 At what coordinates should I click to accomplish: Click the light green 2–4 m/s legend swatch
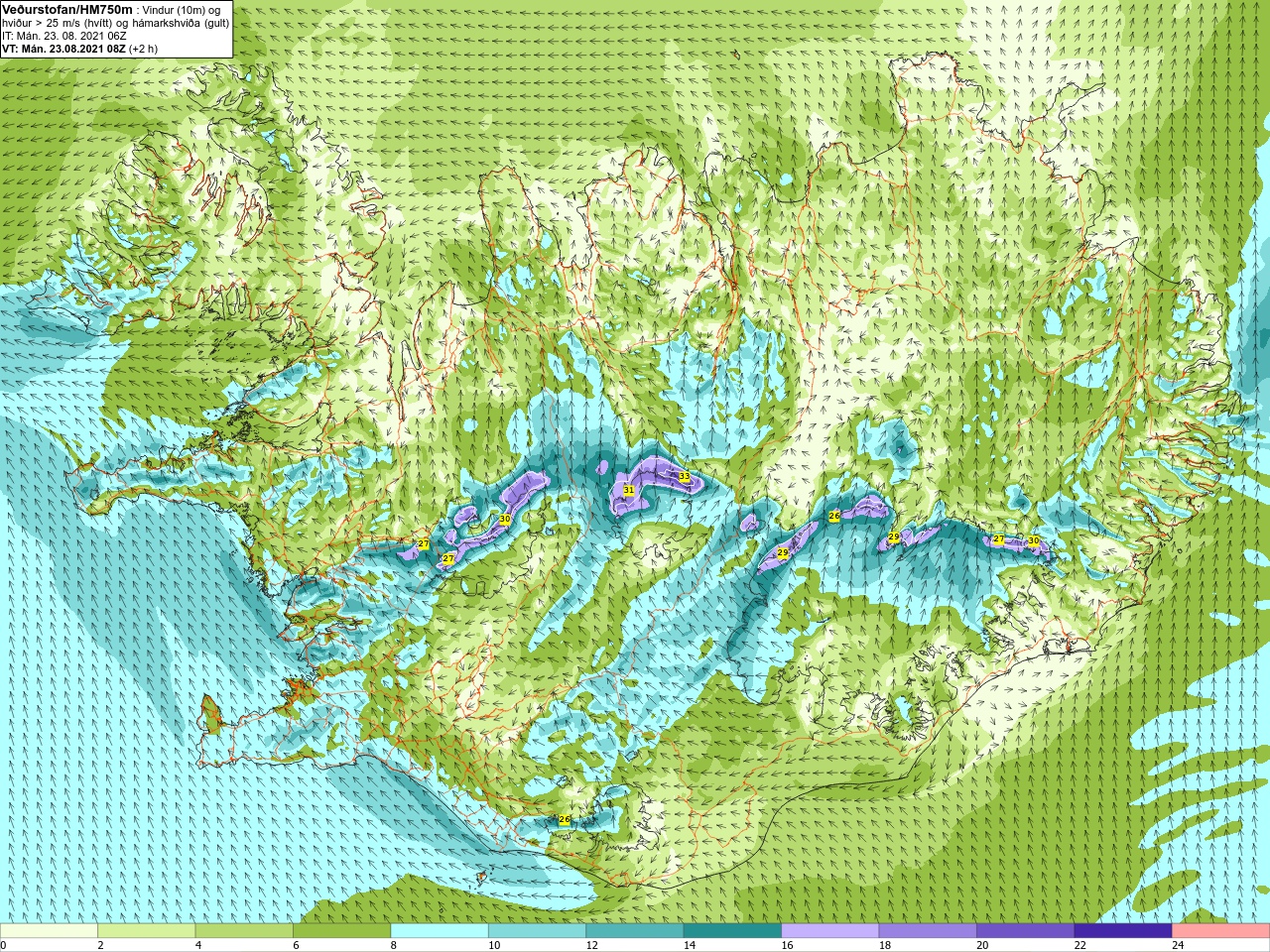coord(146,931)
